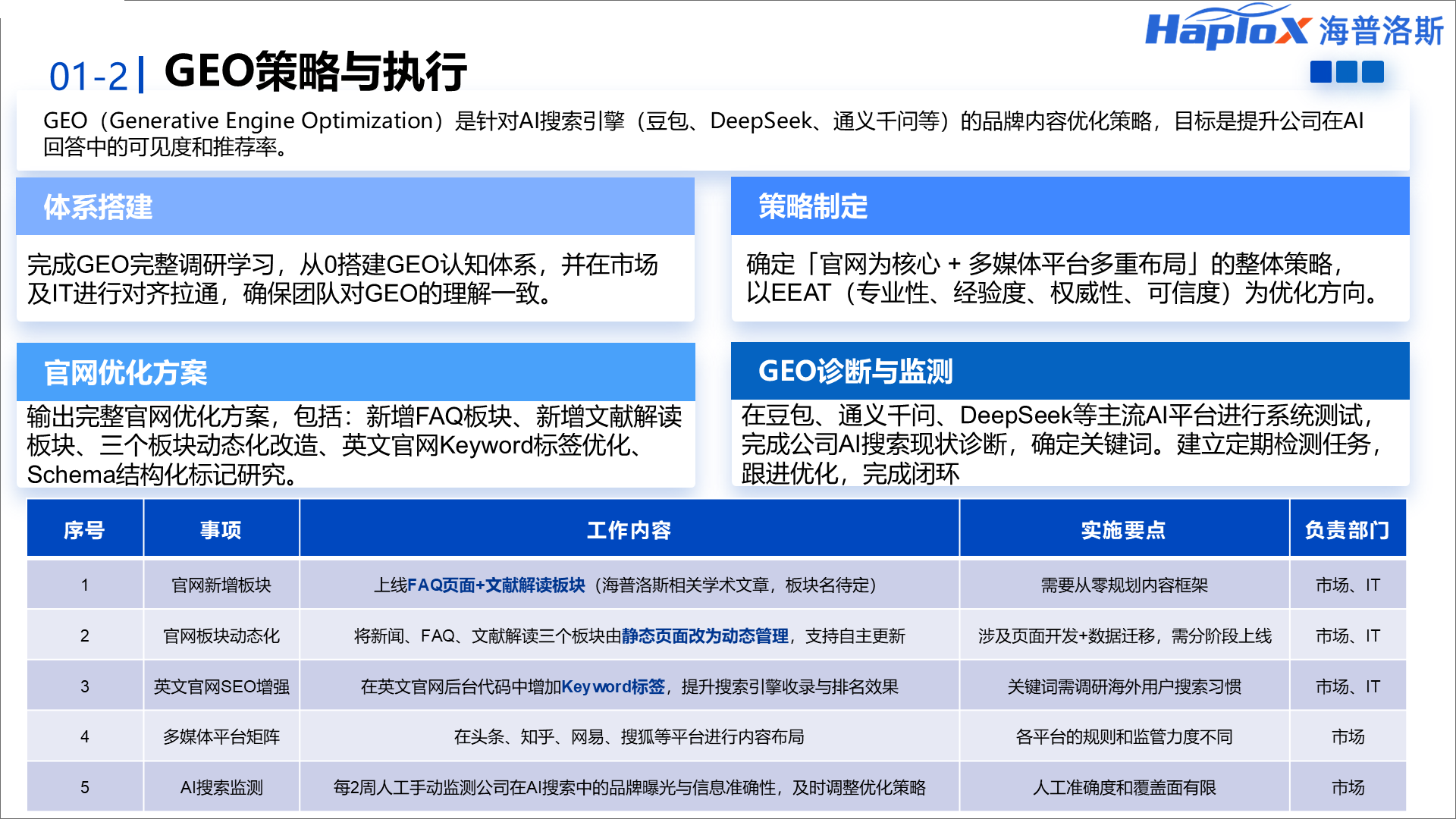Click the 事项 column header
The height and width of the screenshot is (819, 1456).
pyautogui.click(x=221, y=529)
